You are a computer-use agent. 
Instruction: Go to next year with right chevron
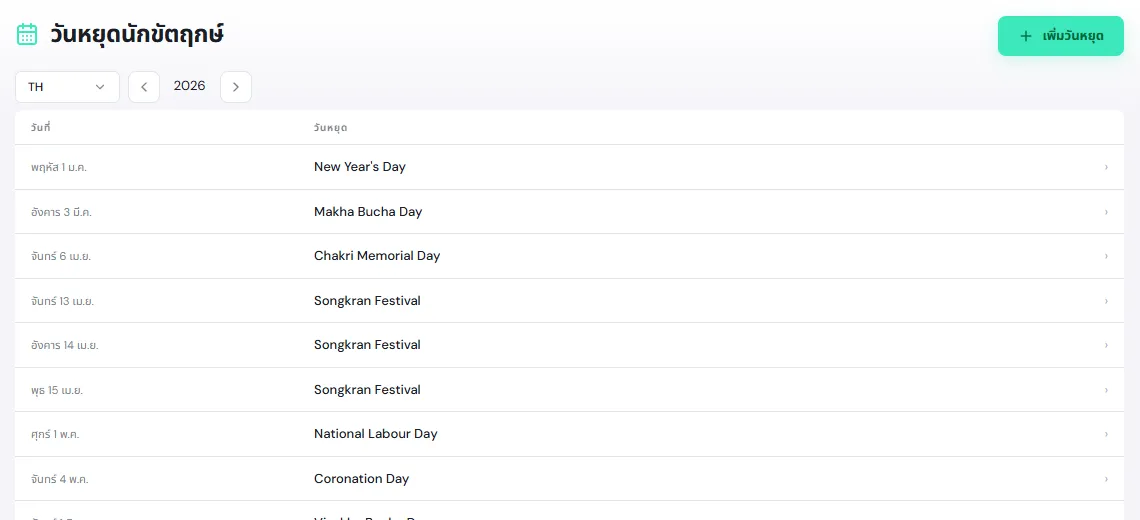(236, 87)
